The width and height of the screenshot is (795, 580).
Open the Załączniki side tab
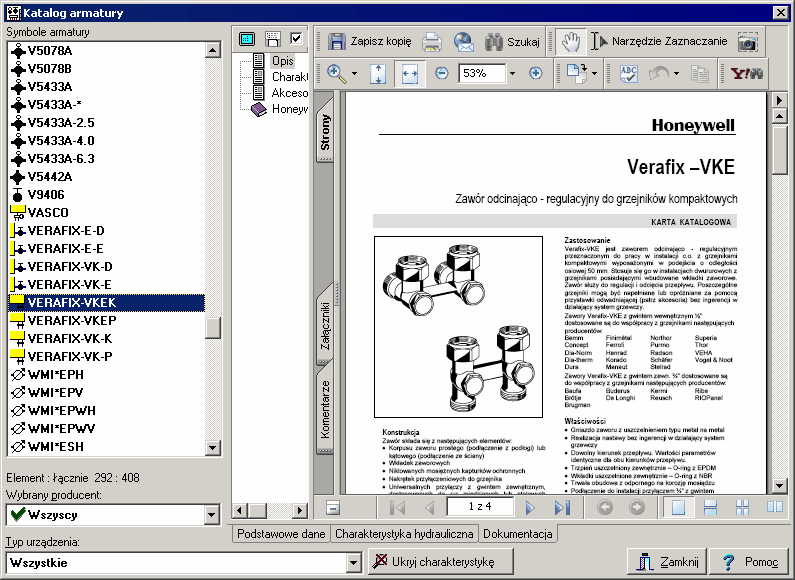(325, 325)
